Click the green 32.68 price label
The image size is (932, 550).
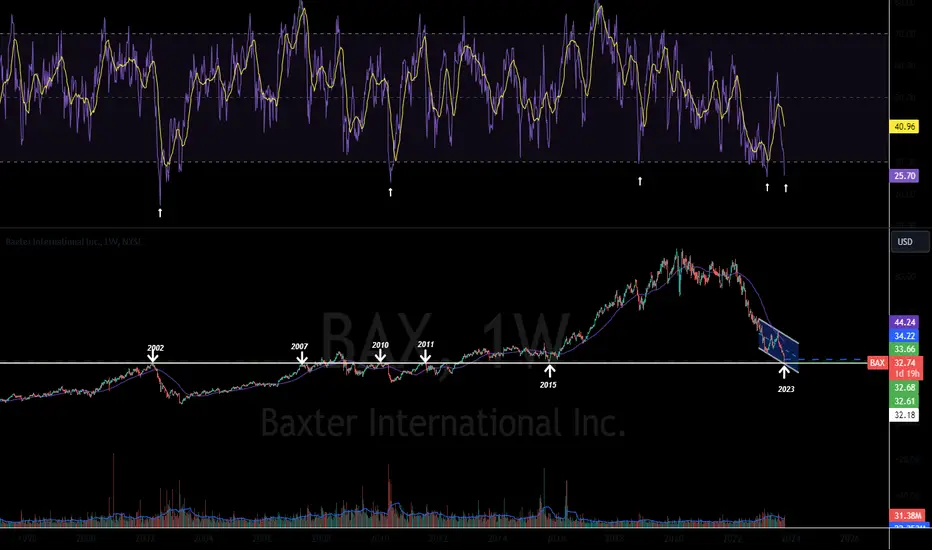(904, 388)
